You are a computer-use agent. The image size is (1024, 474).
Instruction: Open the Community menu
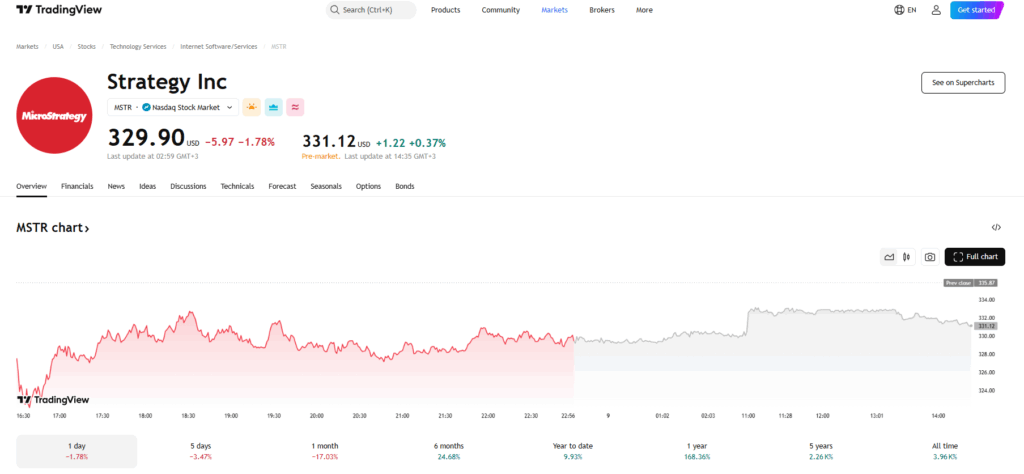pos(501,10)
